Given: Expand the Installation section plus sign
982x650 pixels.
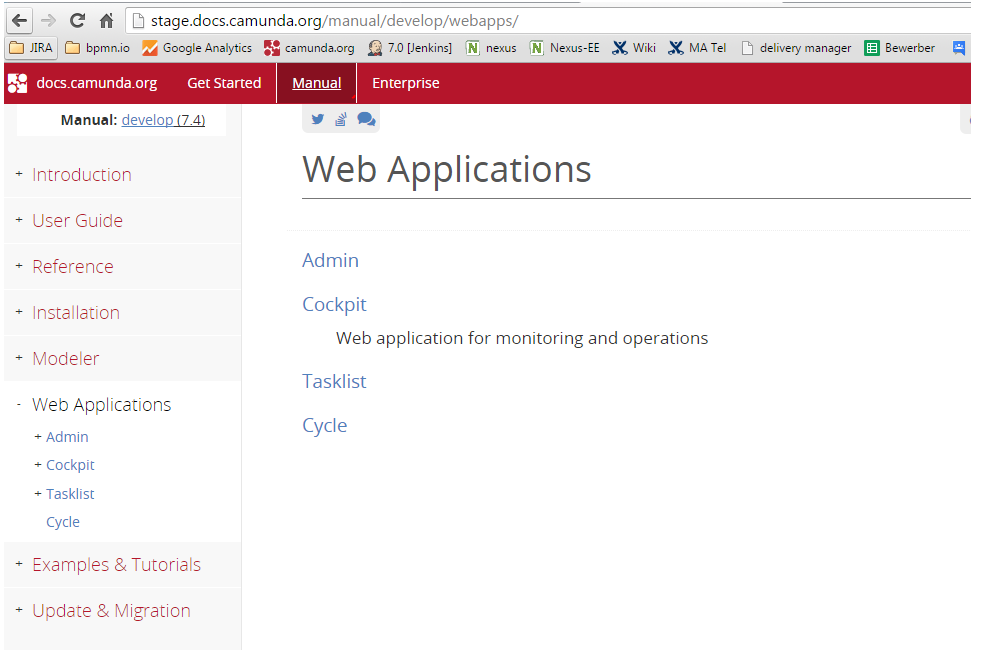Looking at the screenshot, I should point(19,311).
